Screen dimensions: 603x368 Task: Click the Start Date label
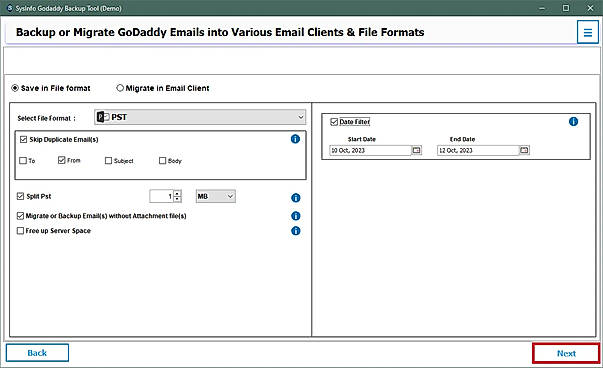[x=362, y=139]
